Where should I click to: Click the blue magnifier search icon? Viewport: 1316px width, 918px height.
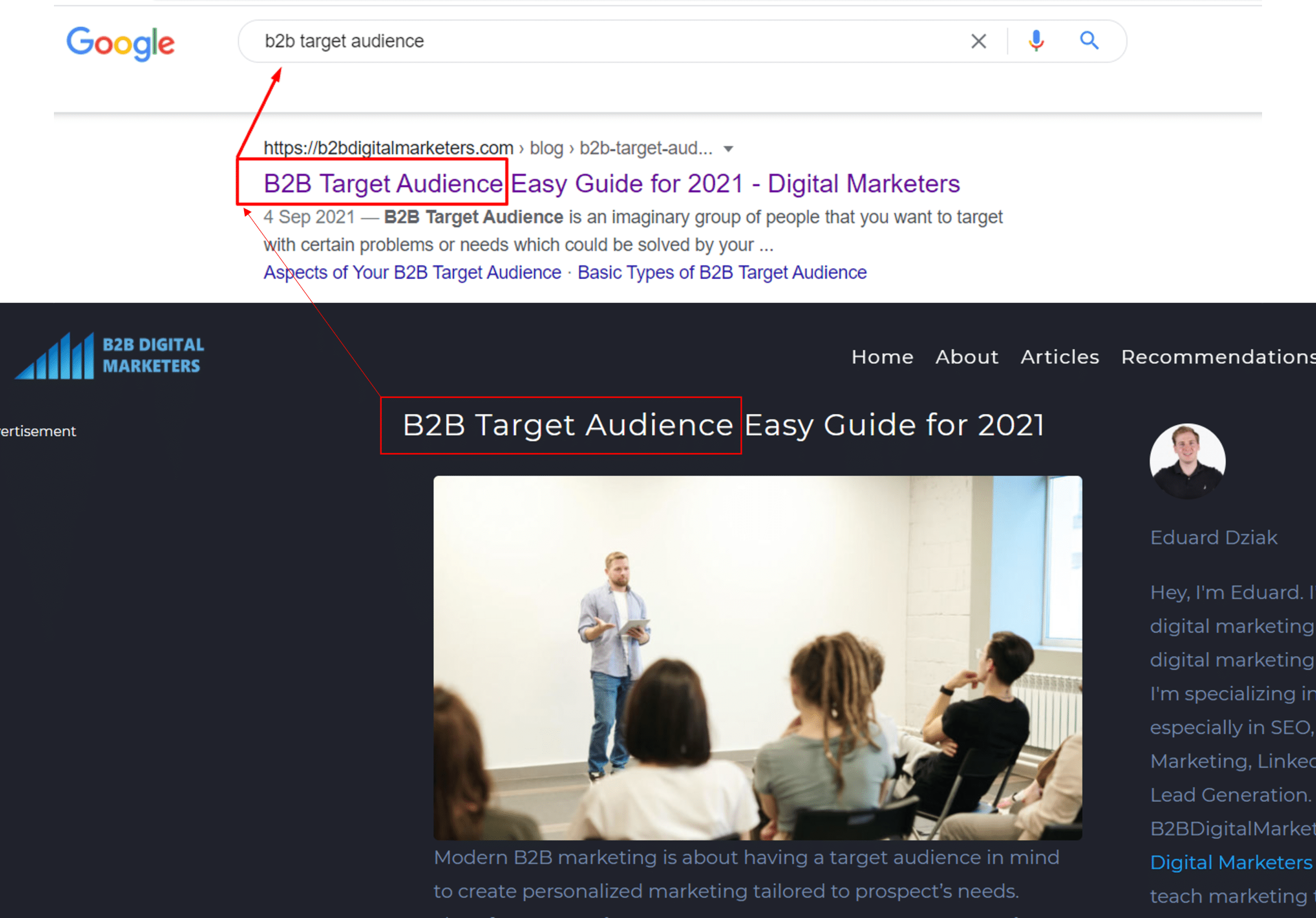tap(1089, 41)
